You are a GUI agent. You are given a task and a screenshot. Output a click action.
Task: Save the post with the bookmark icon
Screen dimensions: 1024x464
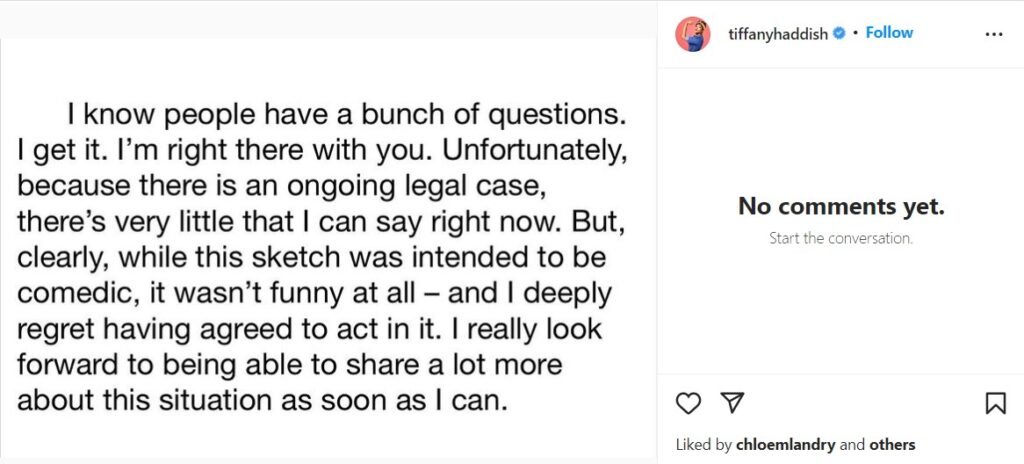995,403
